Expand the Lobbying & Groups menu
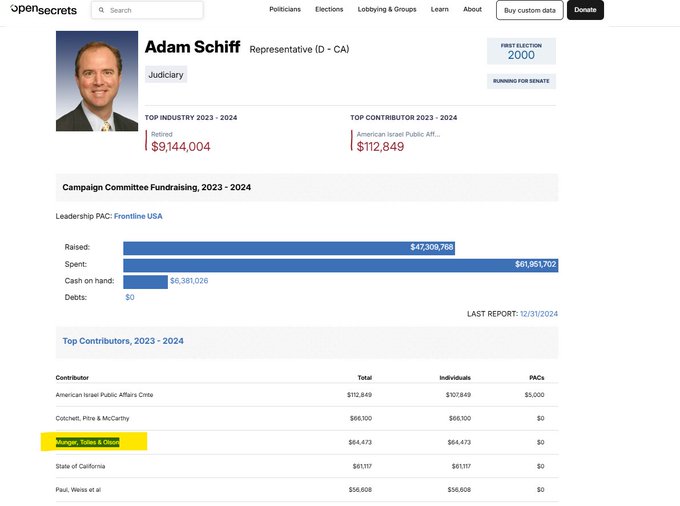This screenshot has height=506, width=680. (x=387, y=10)
